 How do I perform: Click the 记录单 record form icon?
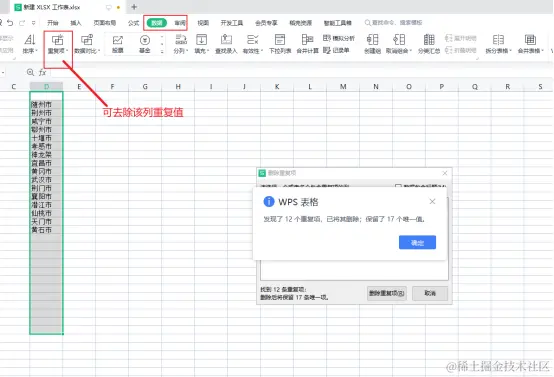click(x=336, y=50)
